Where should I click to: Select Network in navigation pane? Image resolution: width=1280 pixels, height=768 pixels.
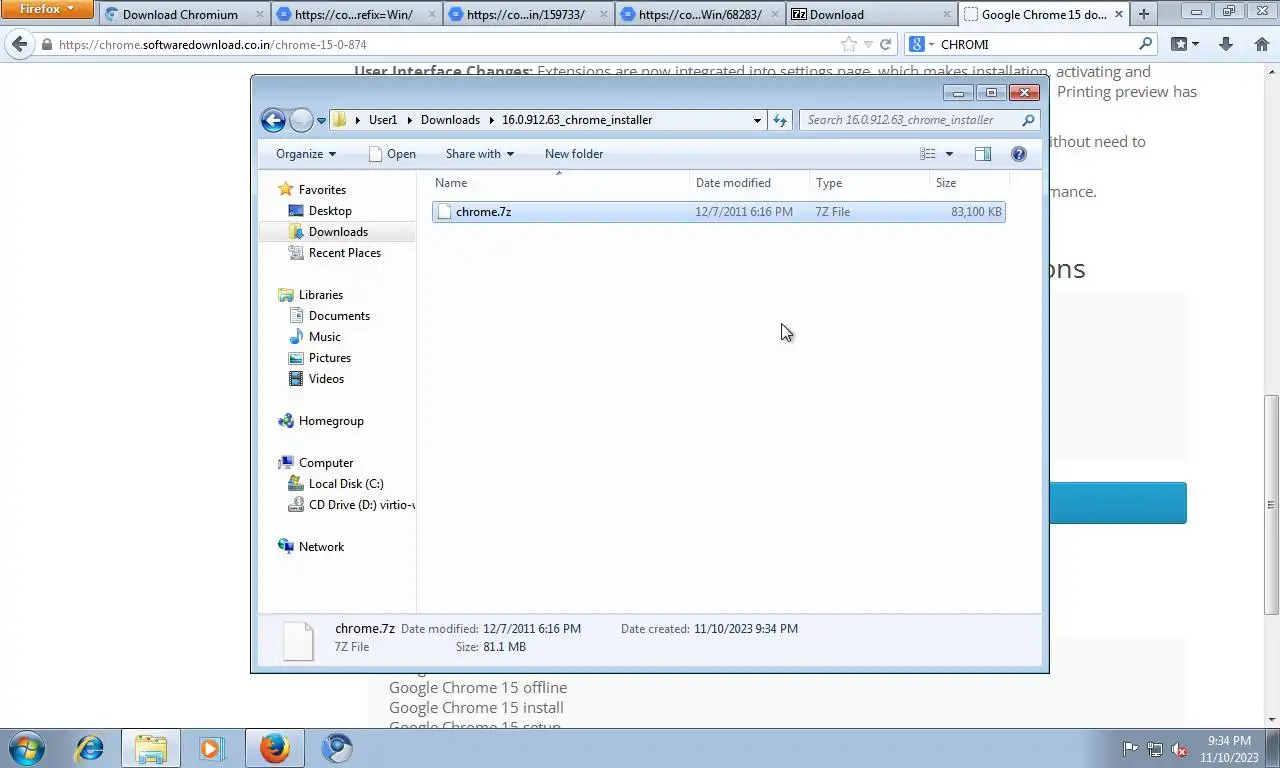point(321,547)
